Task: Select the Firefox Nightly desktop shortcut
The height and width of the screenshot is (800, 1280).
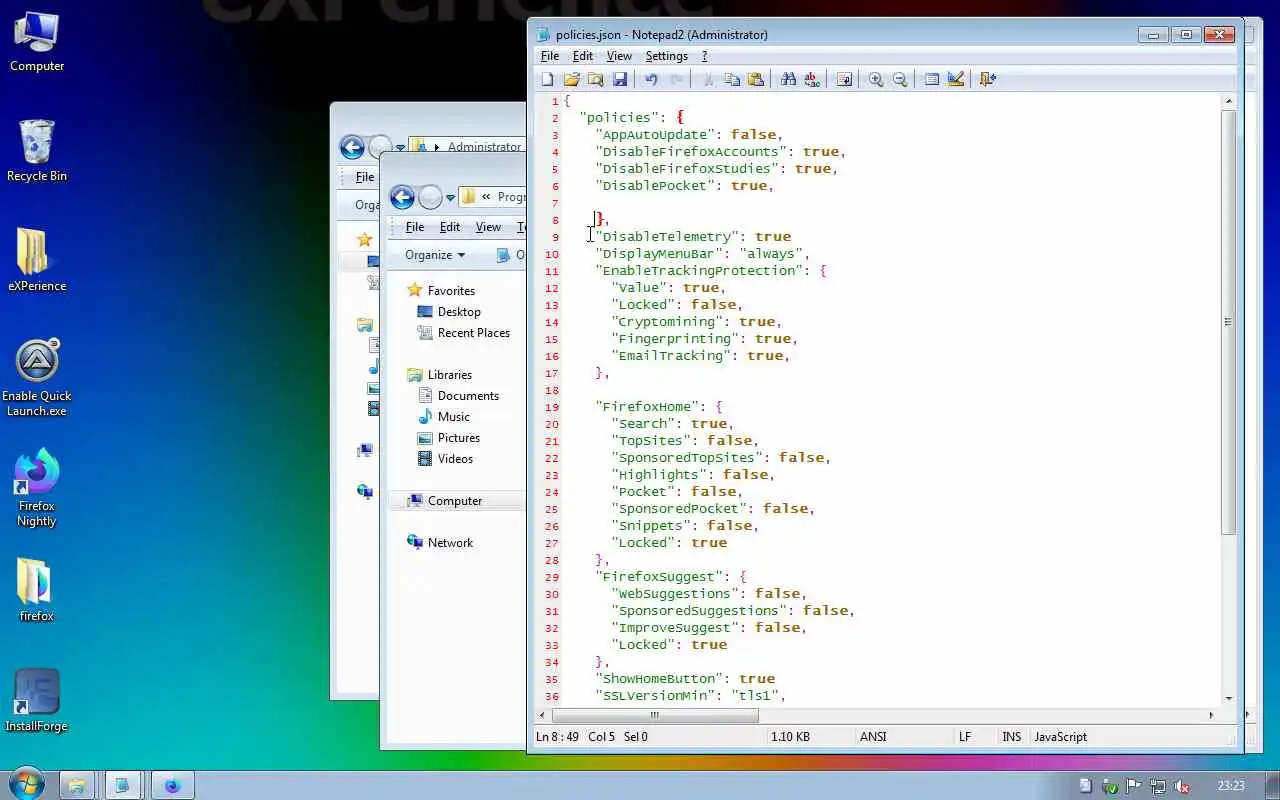Action: 37,488
